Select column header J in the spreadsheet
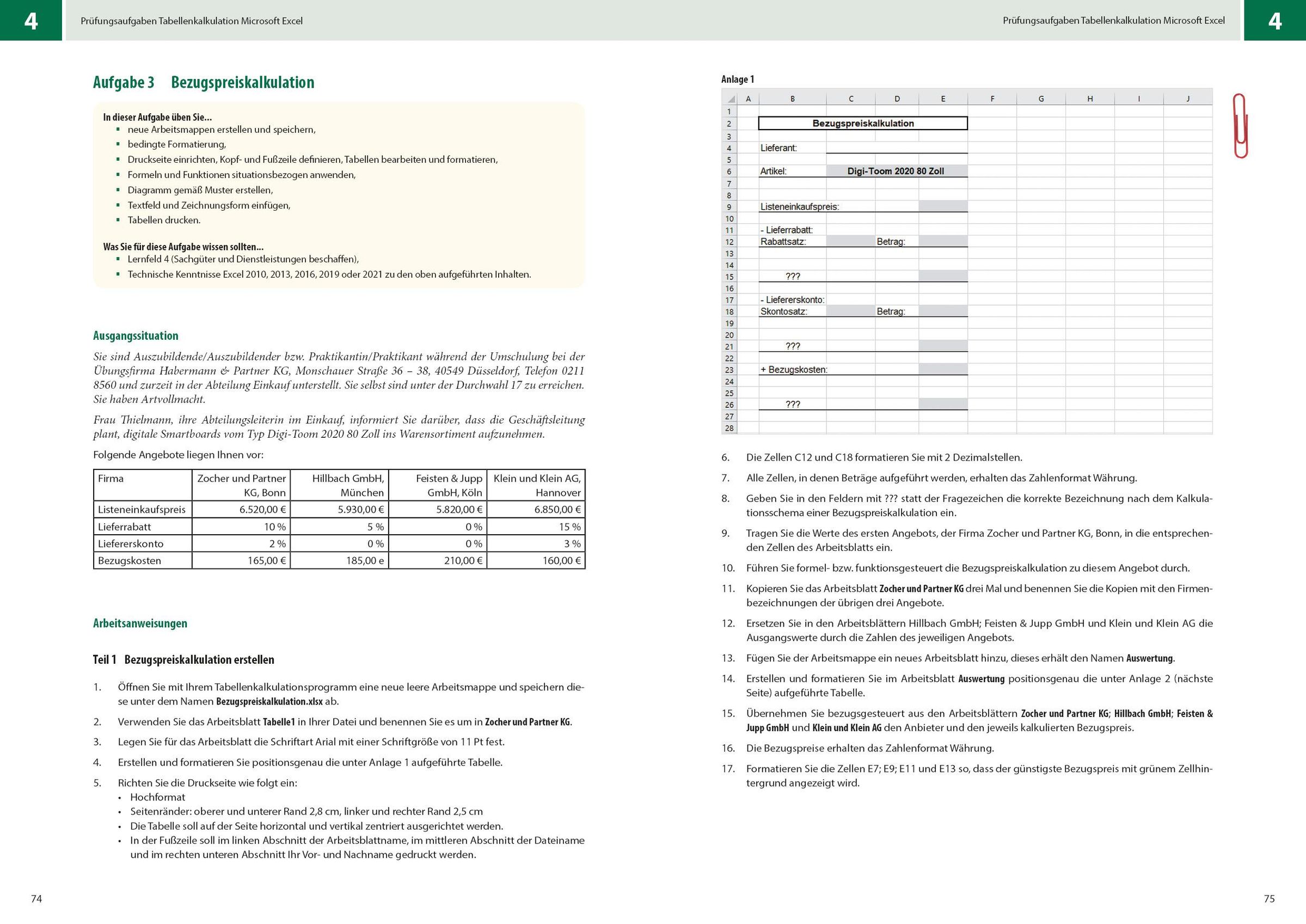1306x924 pixels. pyautogui.click(x=1188, y=99)
